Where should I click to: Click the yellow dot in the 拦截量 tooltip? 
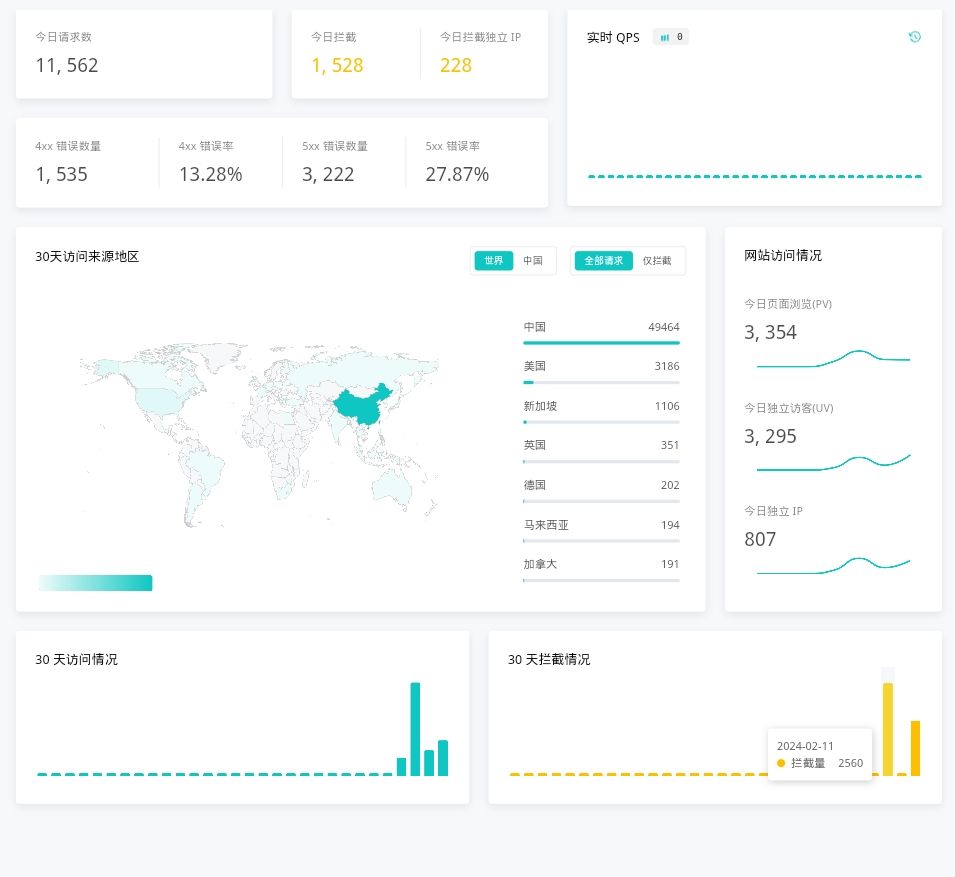click(x=781, y=763)
